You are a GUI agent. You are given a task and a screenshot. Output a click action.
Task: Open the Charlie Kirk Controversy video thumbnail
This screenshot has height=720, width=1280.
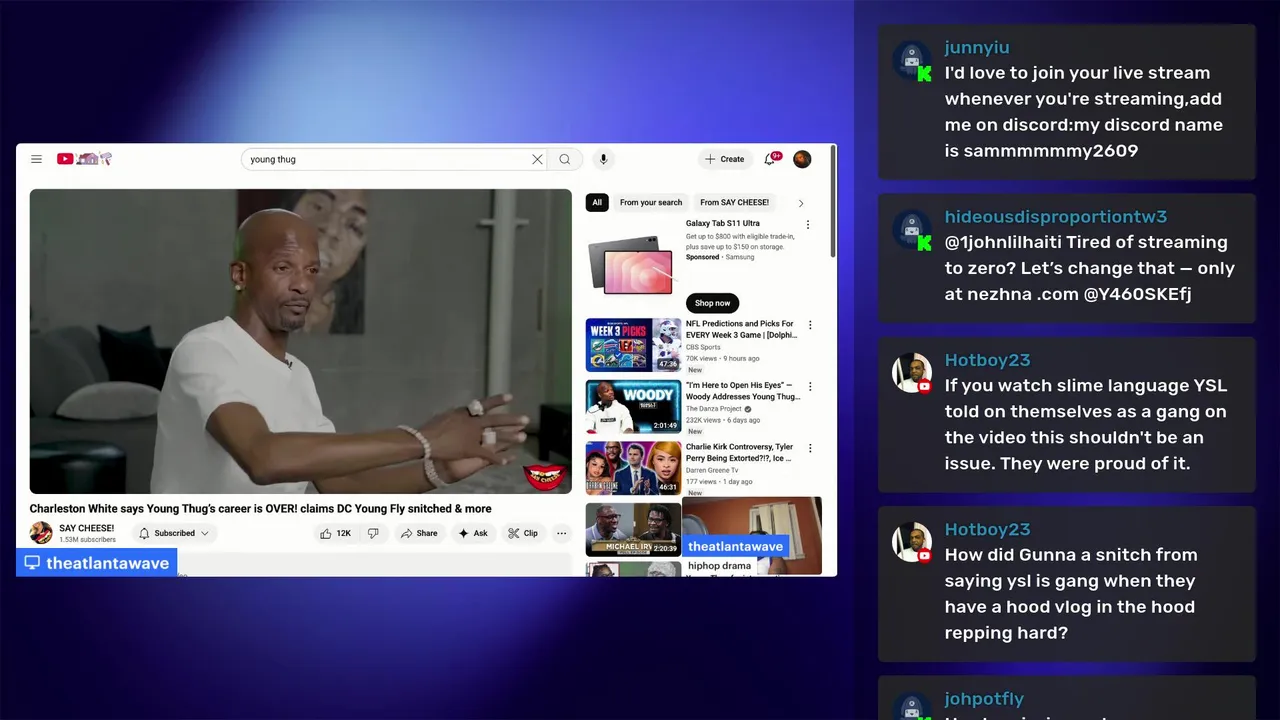pos(633,468)
